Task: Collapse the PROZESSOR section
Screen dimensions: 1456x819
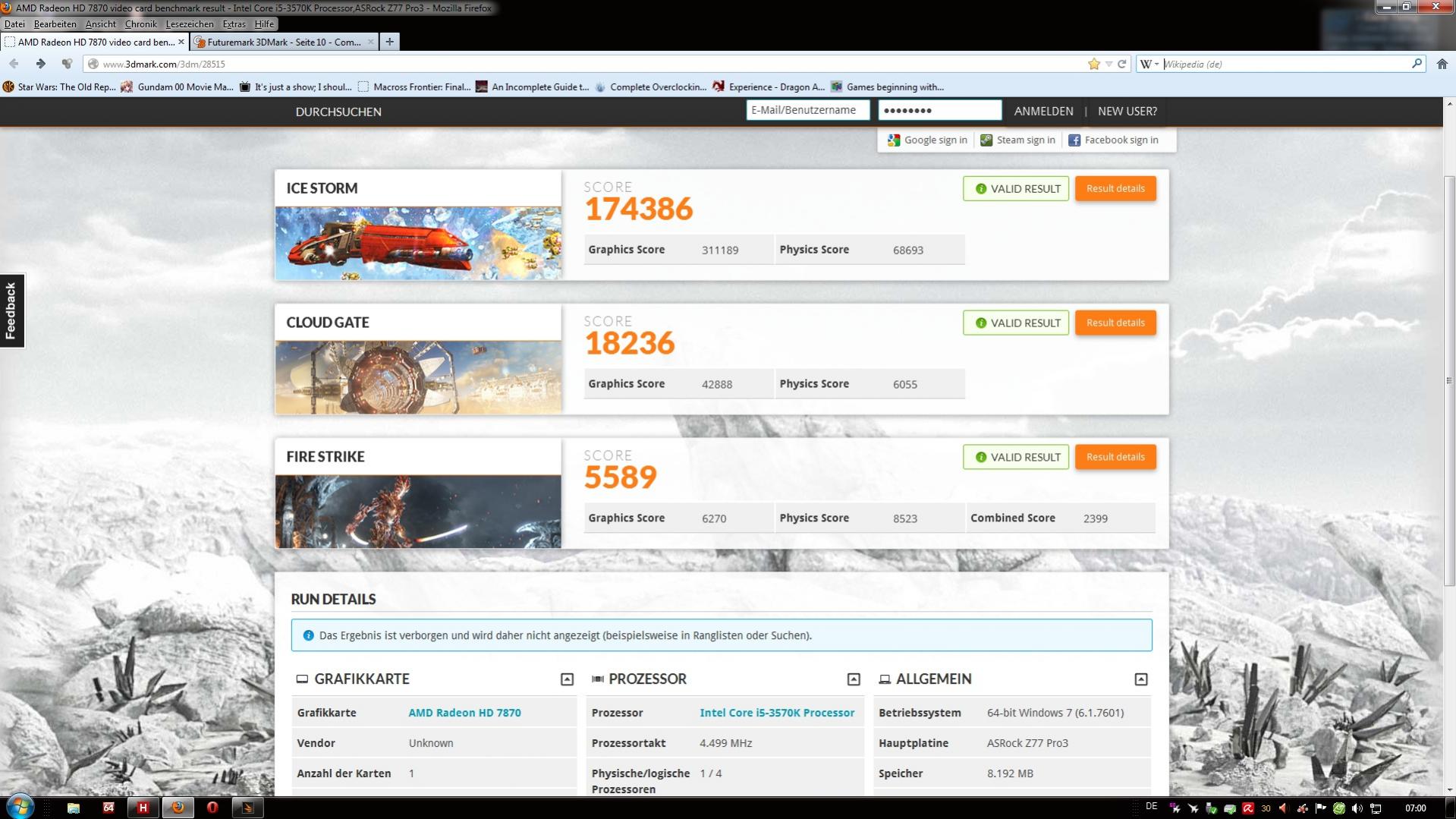Action: coord(854,679)
